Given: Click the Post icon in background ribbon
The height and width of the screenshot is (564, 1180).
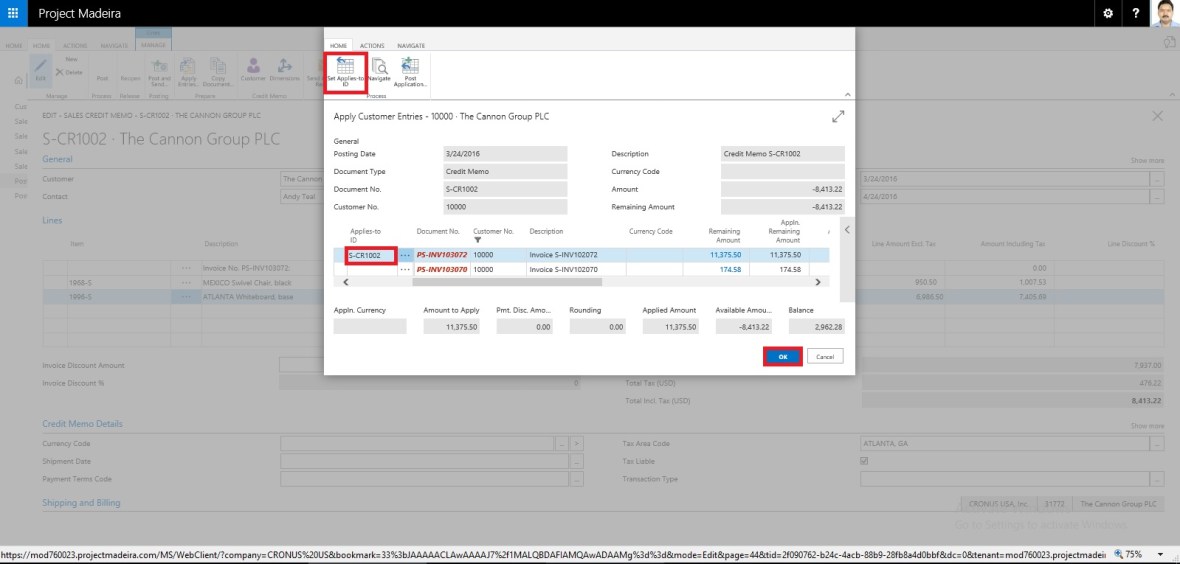Looking at the screenshot, I should pos(102,78).
